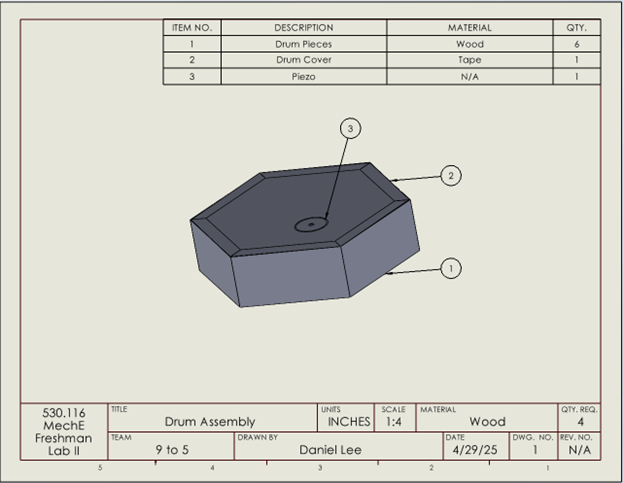Click the 4/29/25 date field

pos(475,450)
